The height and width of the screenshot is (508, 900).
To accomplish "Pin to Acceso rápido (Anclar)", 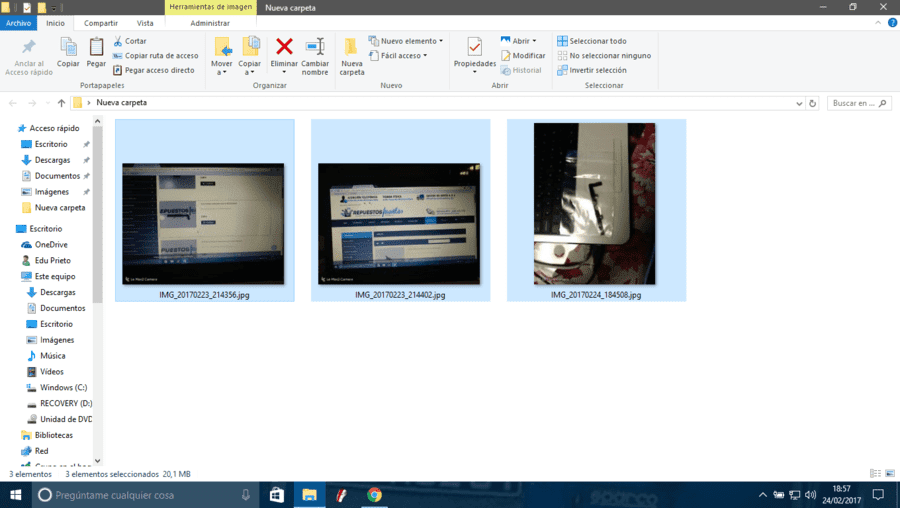I will click(x=29, y=57).
